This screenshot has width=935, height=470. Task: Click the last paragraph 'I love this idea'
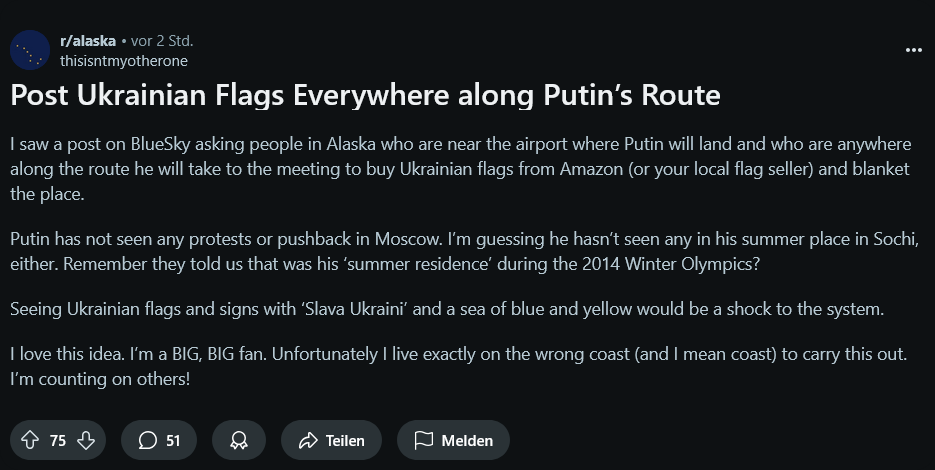pos(458,366)
